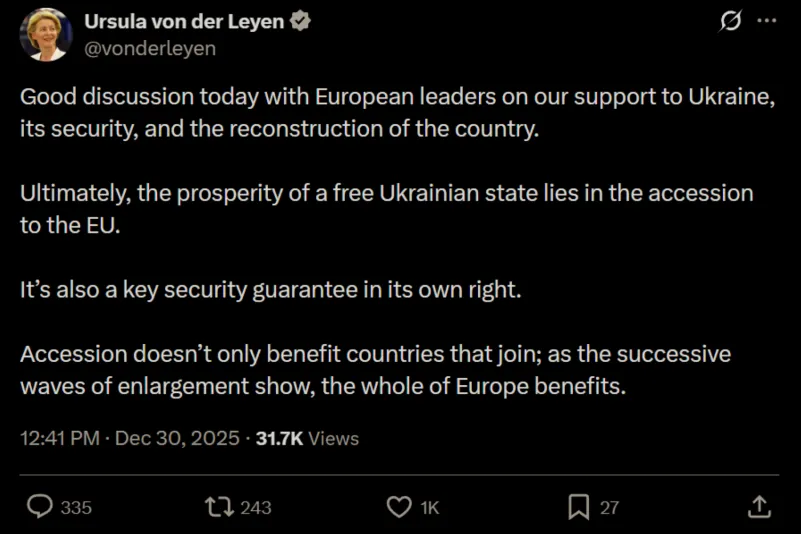Click the Dec 30, 2025 date
This screenshot has height=534, width=801.
(x=178, y=438)
